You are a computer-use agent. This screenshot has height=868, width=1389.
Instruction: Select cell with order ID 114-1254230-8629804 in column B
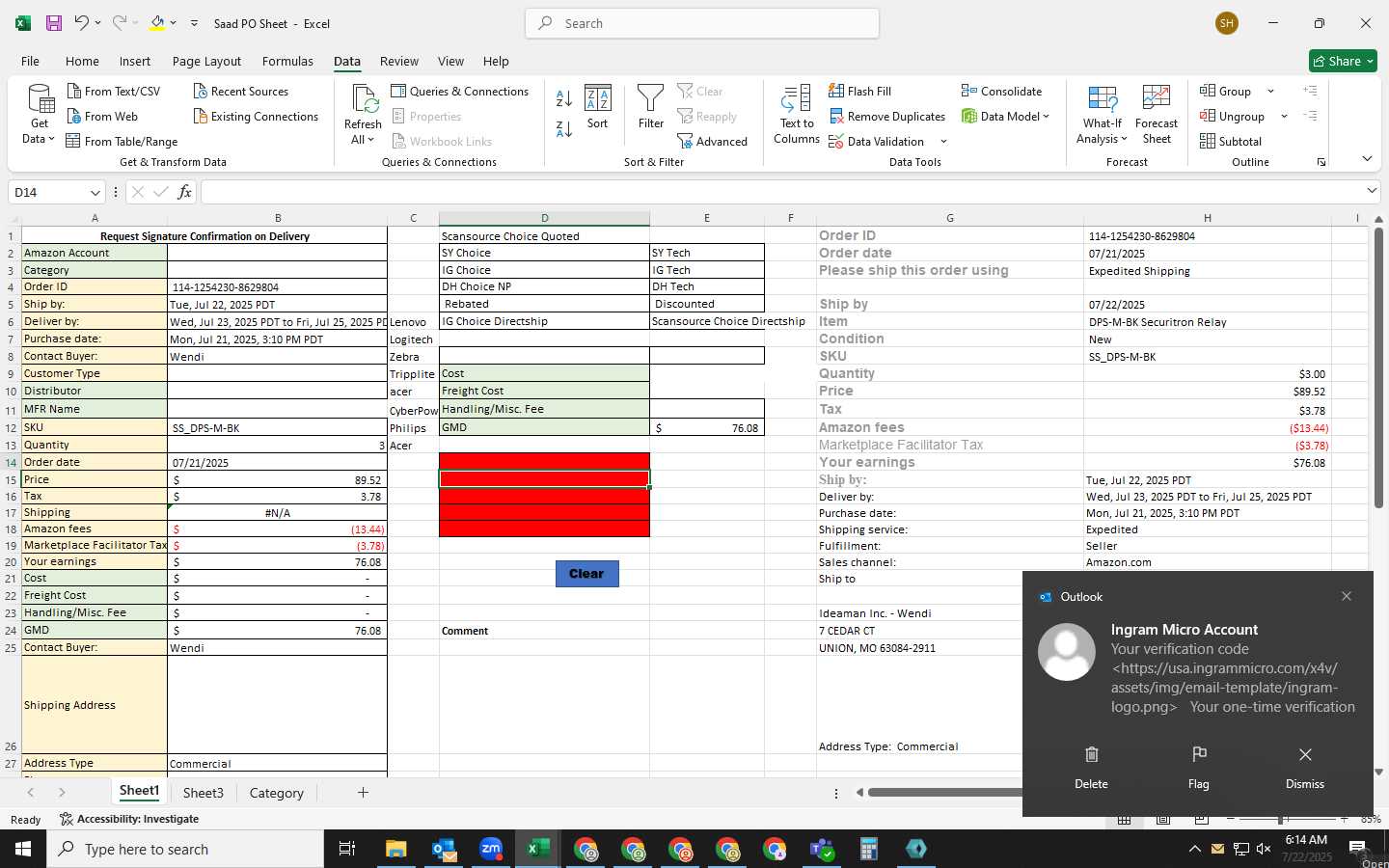pos(278,286)
